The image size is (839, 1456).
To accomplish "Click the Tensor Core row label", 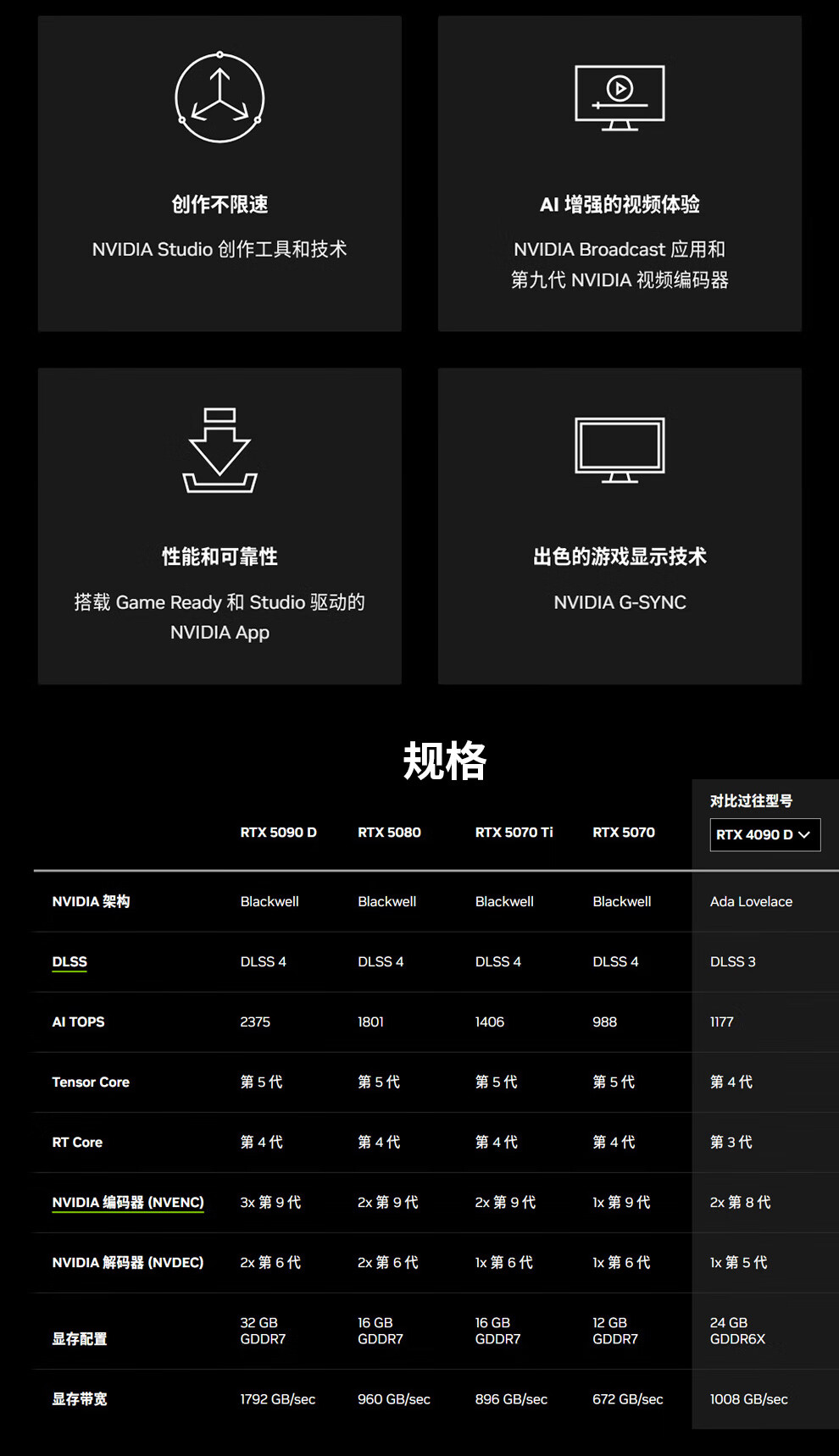I will [x=91, y=1082].
